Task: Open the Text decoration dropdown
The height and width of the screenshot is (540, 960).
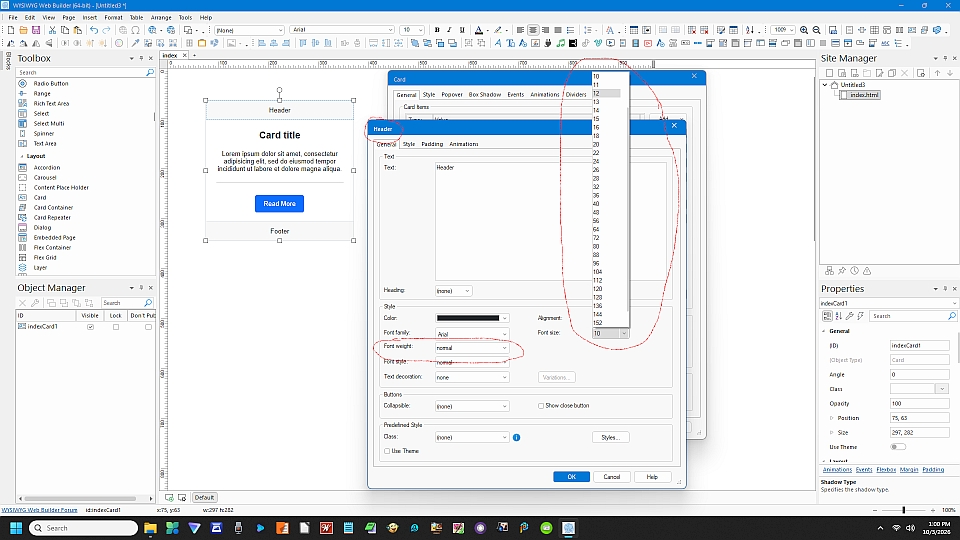Action: pos(472,377)
